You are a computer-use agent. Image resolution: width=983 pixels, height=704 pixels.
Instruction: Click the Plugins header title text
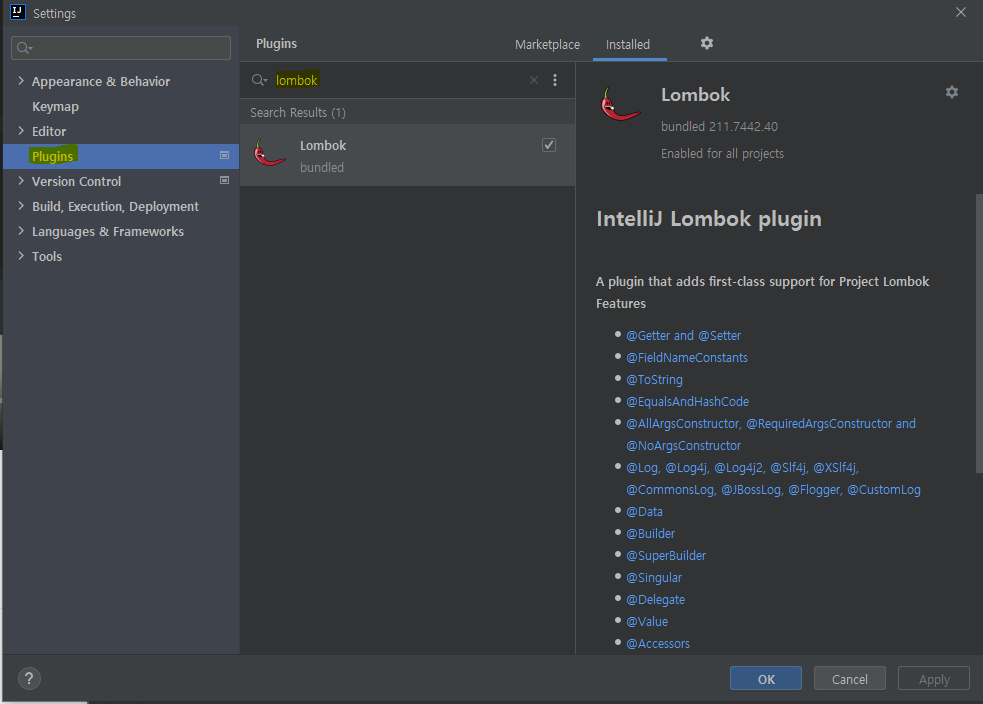[x=276, y=44]
